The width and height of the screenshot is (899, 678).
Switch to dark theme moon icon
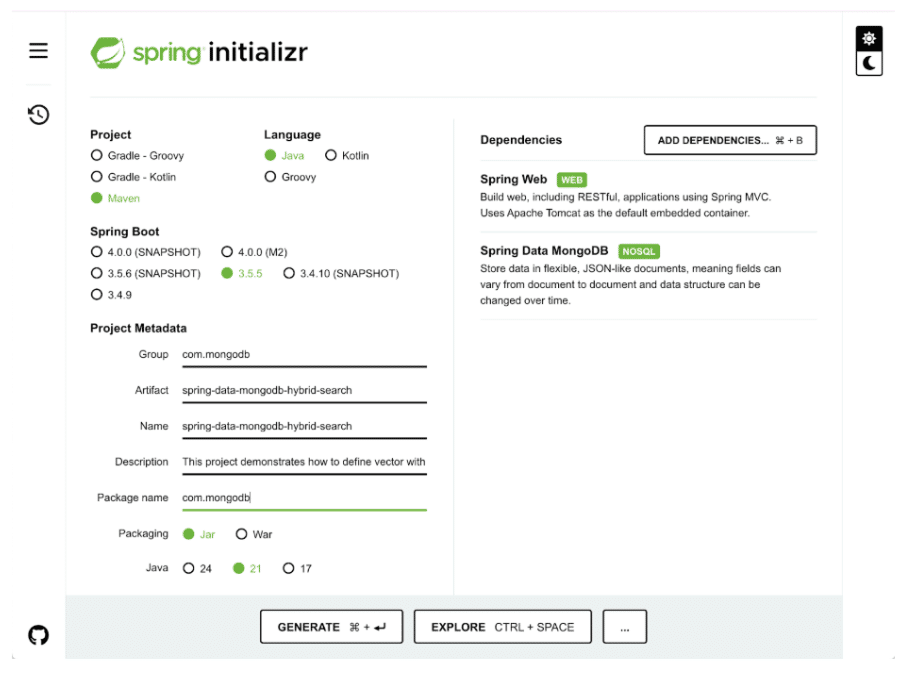(x=869, y=64)
